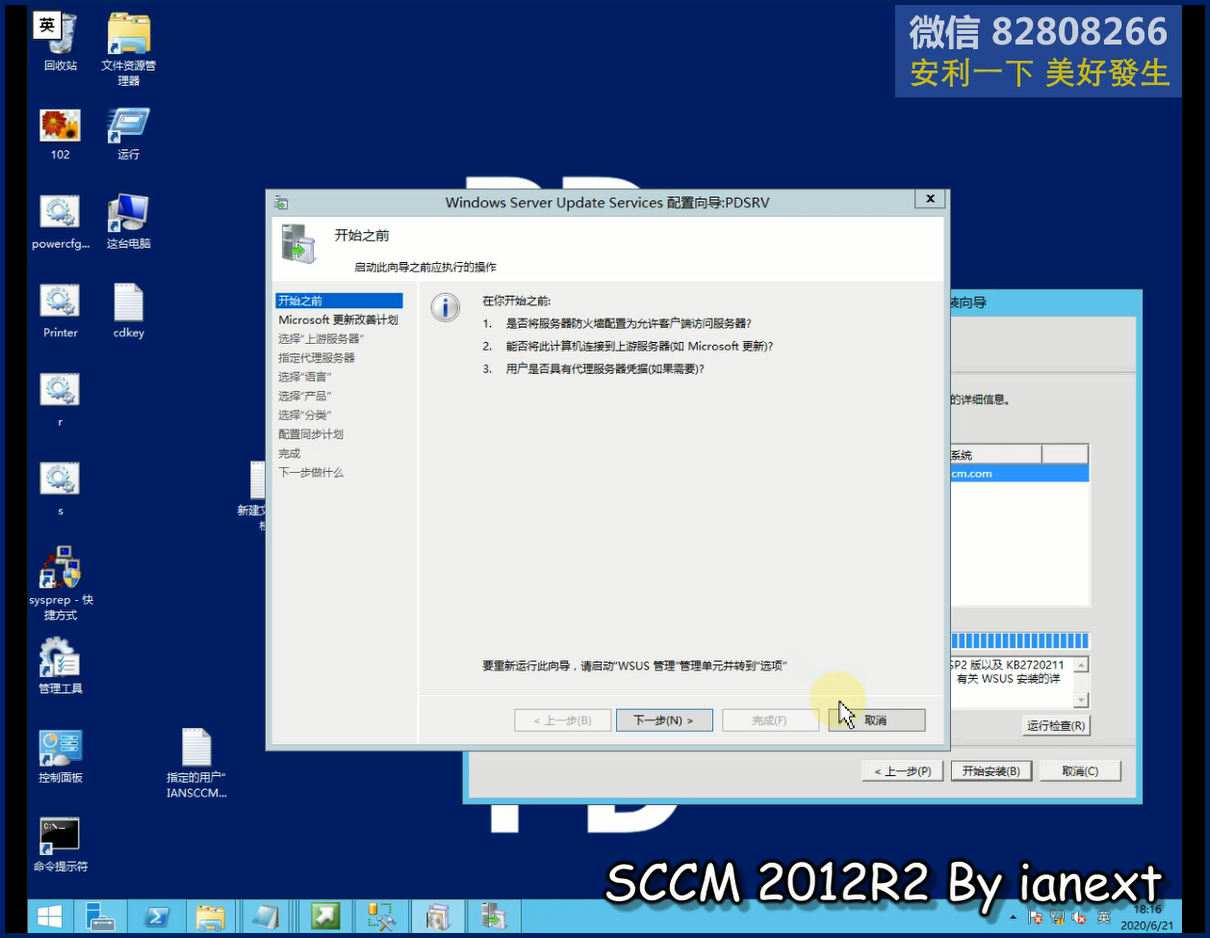Open Server Manager from the taskbar
Image resolution: width=1210 pixels, height=938 pixels.
pos(100,916)
